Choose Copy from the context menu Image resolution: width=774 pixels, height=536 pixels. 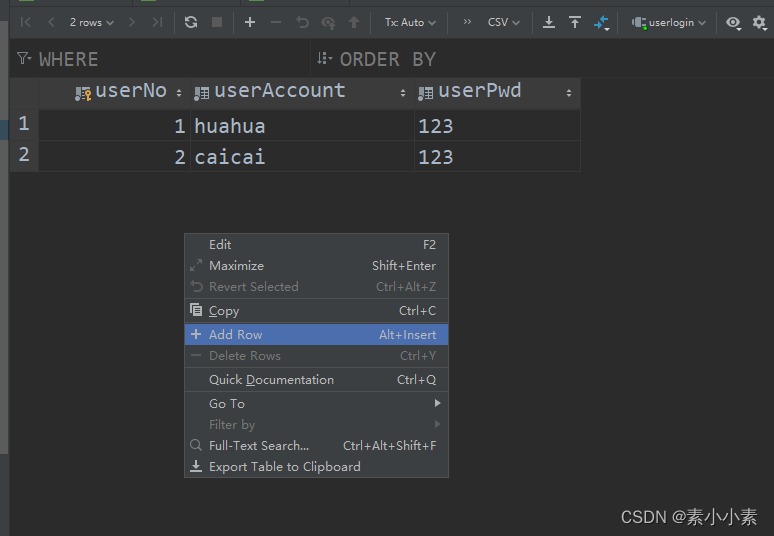[x=316, y=310]
